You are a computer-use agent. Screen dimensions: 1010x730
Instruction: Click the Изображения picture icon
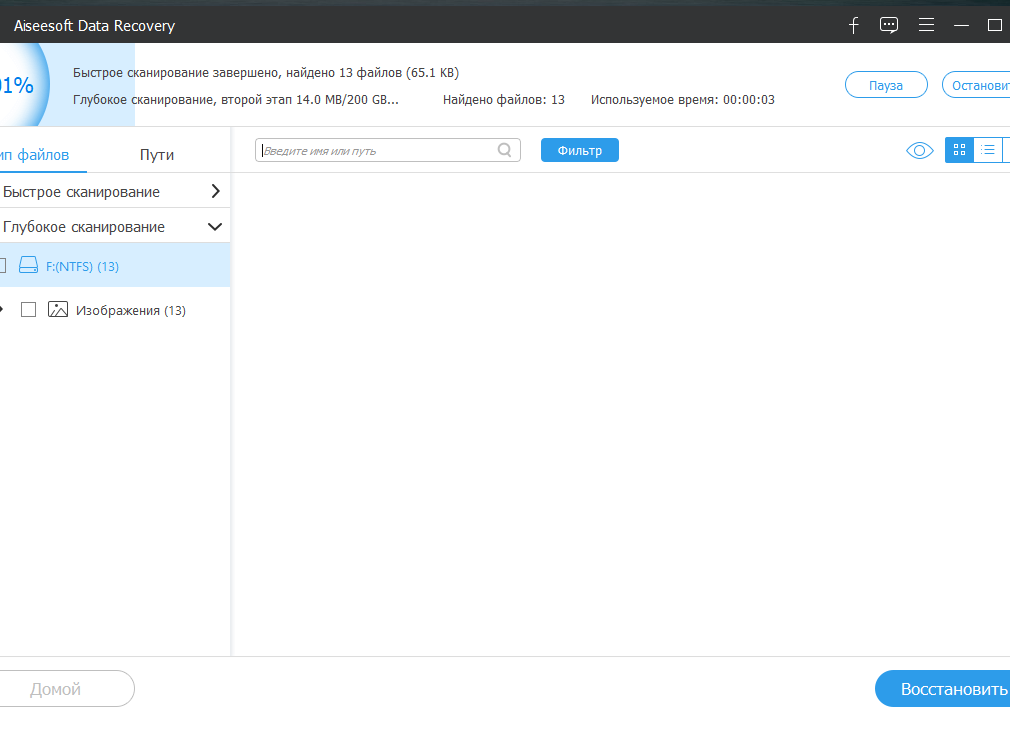pos(58,309)
